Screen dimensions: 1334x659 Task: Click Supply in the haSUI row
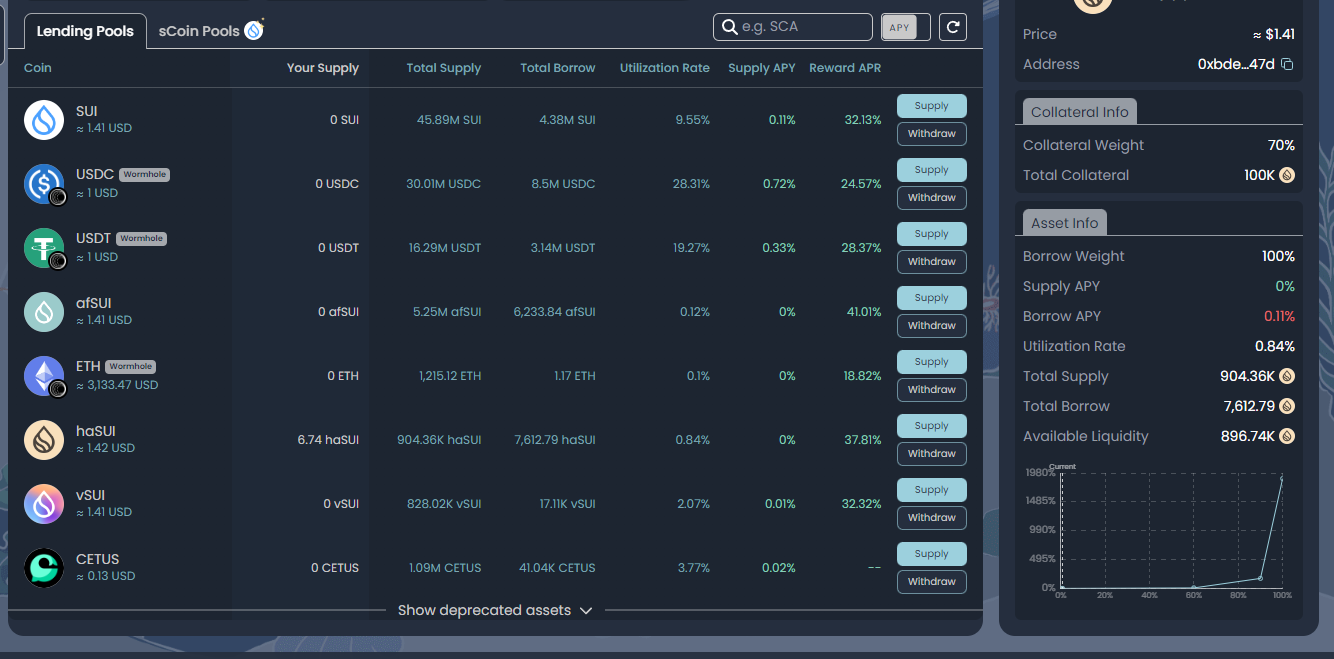click(x=932, y=426)
